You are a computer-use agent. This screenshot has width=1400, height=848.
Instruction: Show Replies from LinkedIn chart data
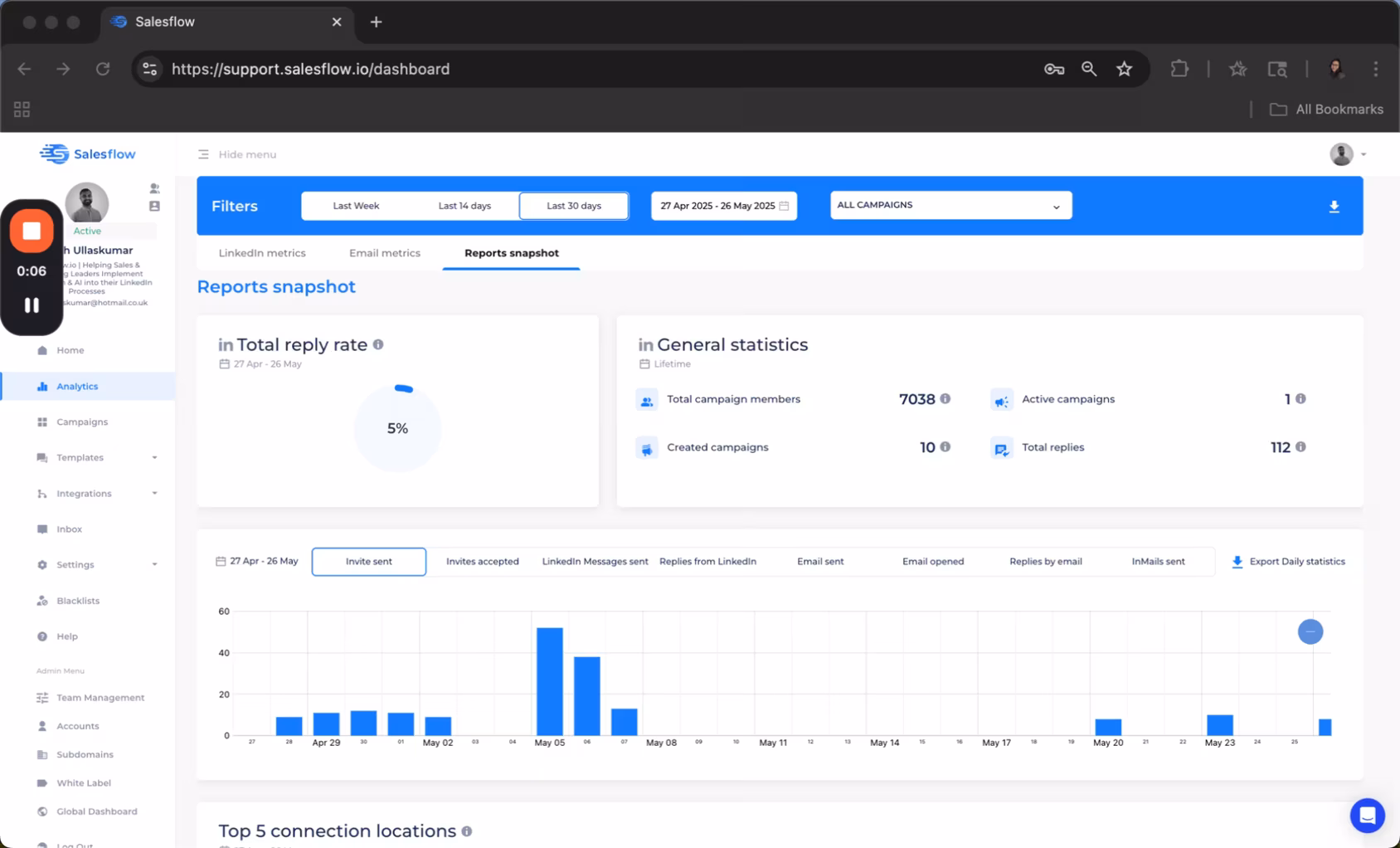(707, 562)
